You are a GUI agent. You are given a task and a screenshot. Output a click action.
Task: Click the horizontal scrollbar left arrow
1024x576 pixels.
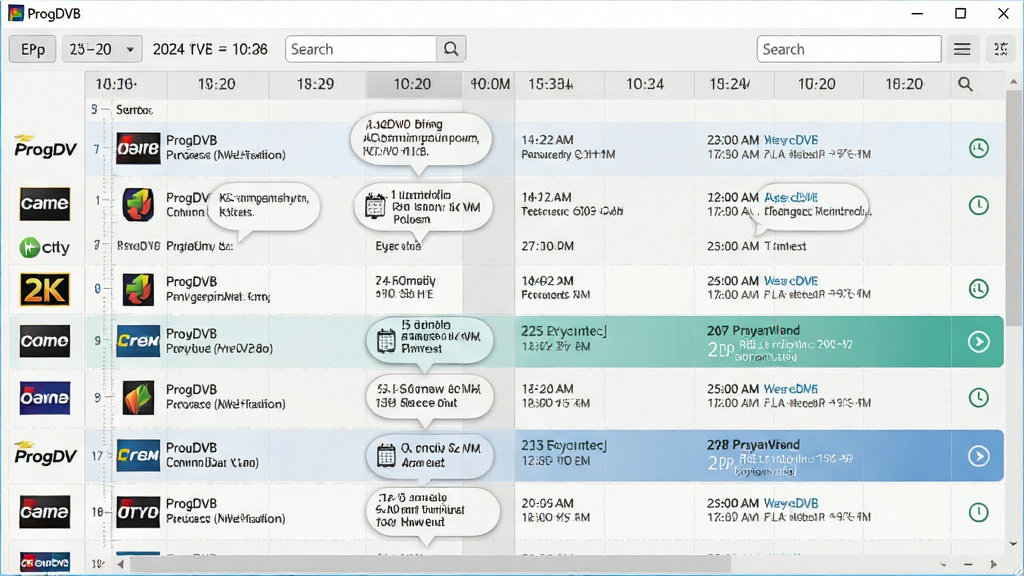click(120, 564)
